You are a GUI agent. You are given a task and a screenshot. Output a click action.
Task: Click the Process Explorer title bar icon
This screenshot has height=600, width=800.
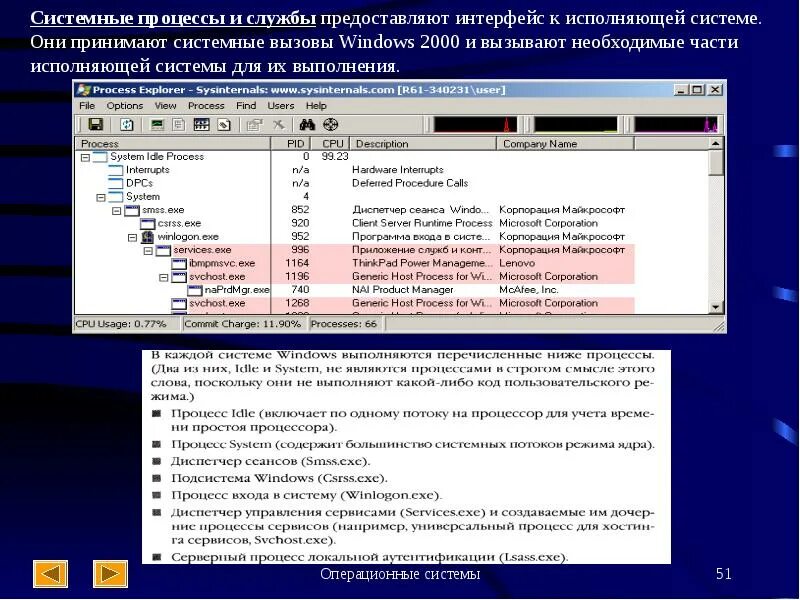click(x=83, y=90)
